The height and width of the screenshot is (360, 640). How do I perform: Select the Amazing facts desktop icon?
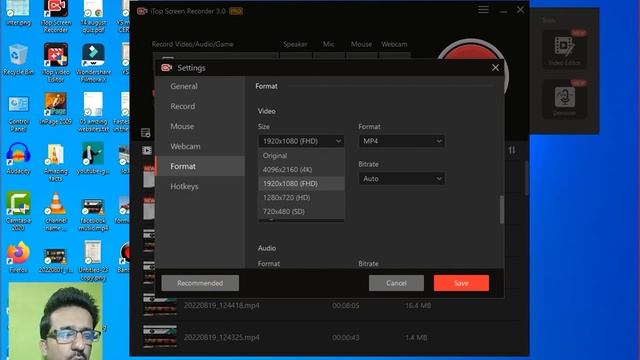point(56,162)
